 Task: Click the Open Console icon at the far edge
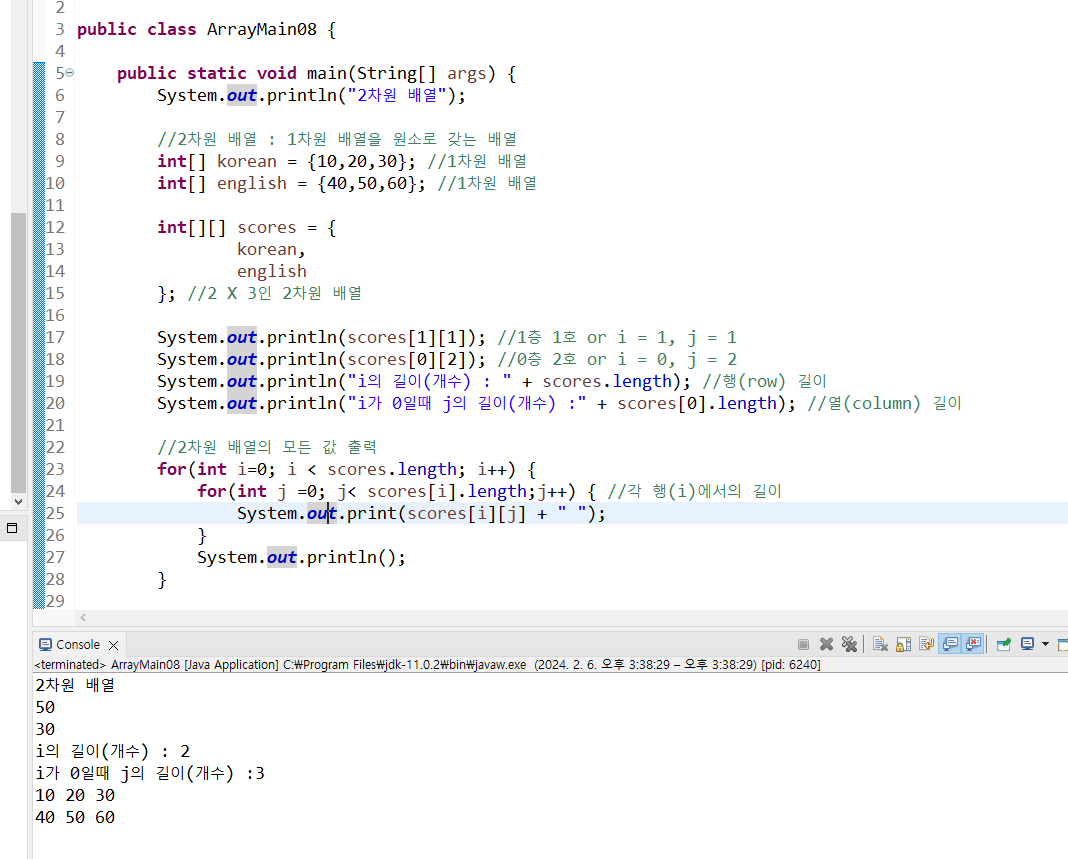pos(1063,644)
